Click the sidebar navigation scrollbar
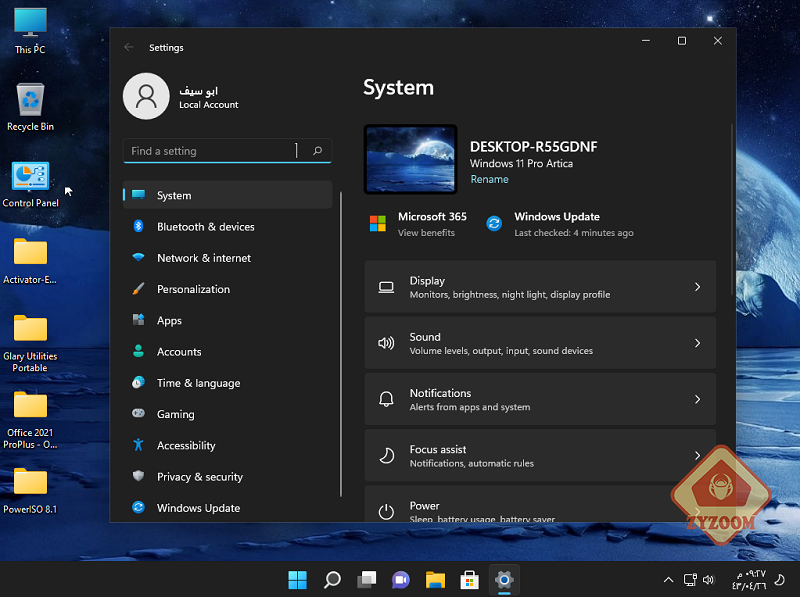Screen dimensions: 800x597 click(x=341, y=343)
